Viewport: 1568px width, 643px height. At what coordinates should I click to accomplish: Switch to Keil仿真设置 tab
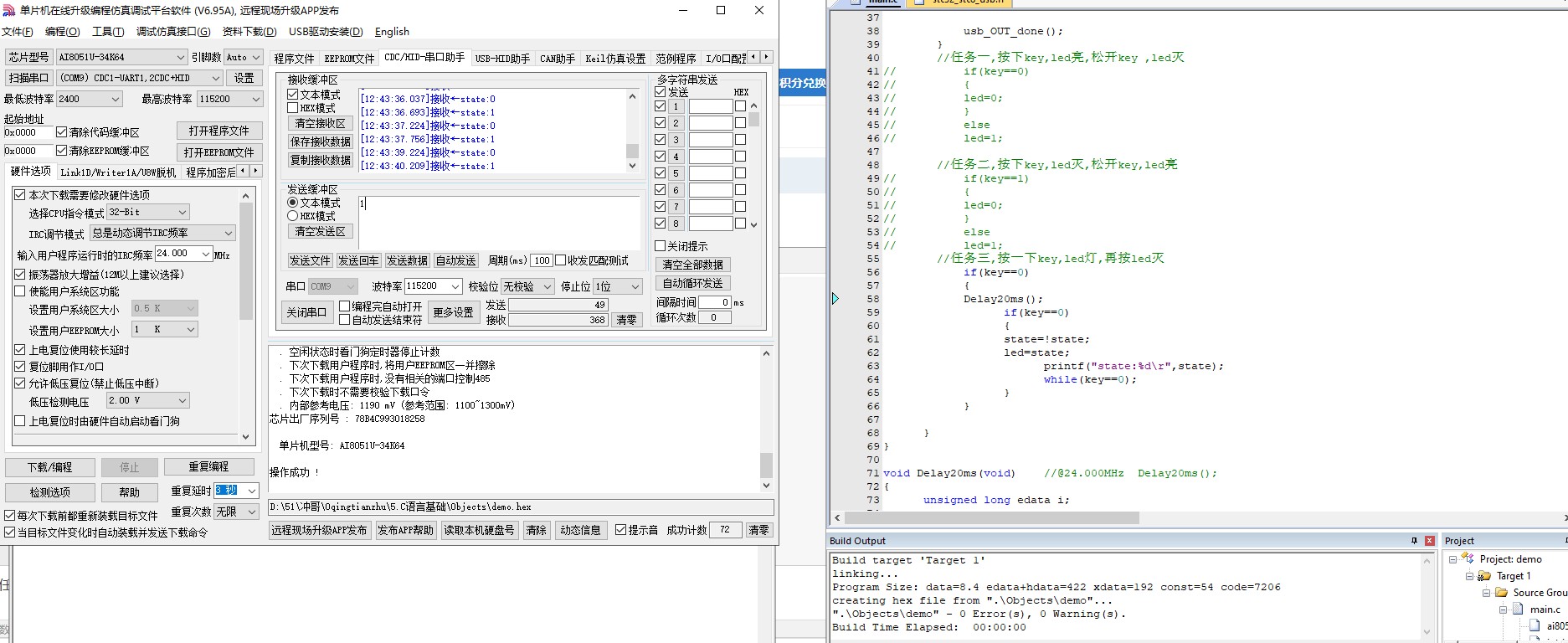(x=615, y=59)
